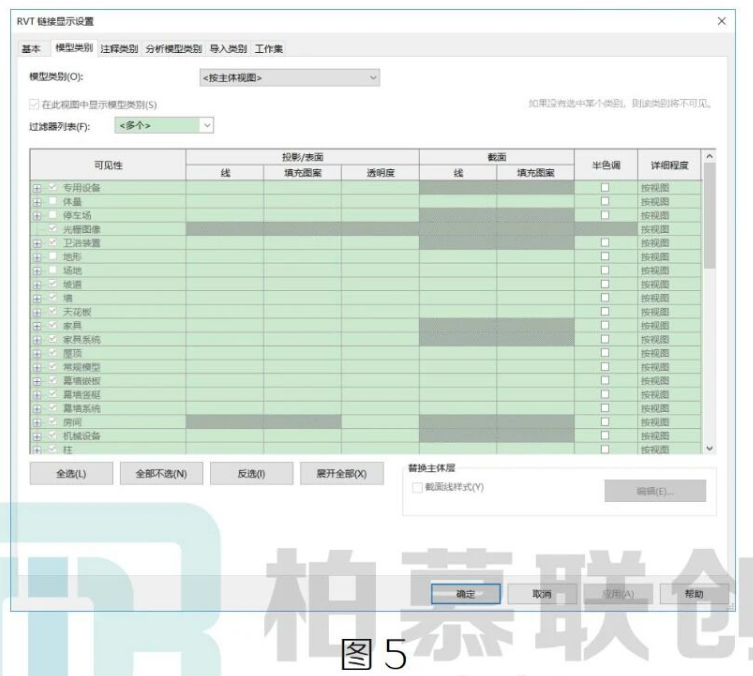Click the 半色调 column header

pyautogui.click(x=606, y=165)
